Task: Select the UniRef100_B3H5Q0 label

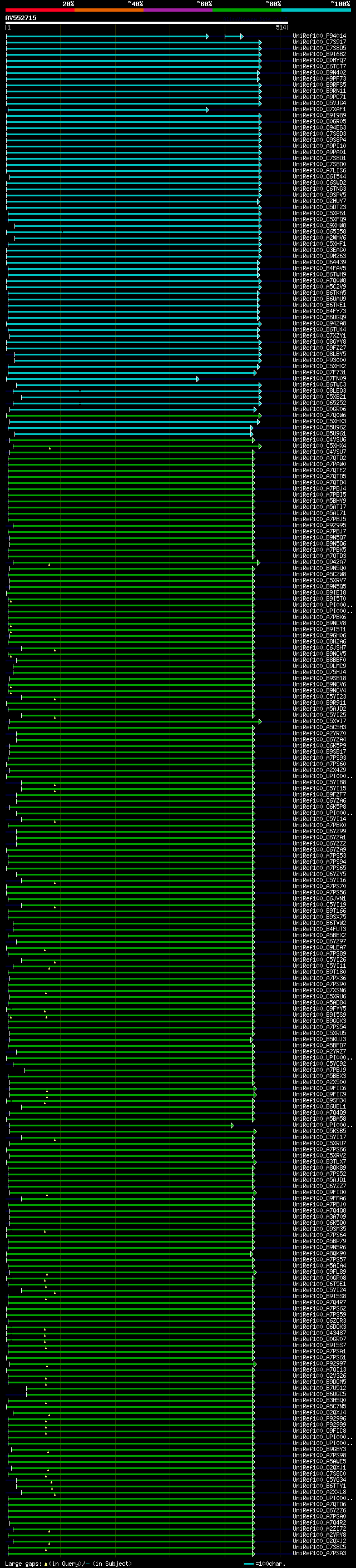Action: [x=319, y=1400]
